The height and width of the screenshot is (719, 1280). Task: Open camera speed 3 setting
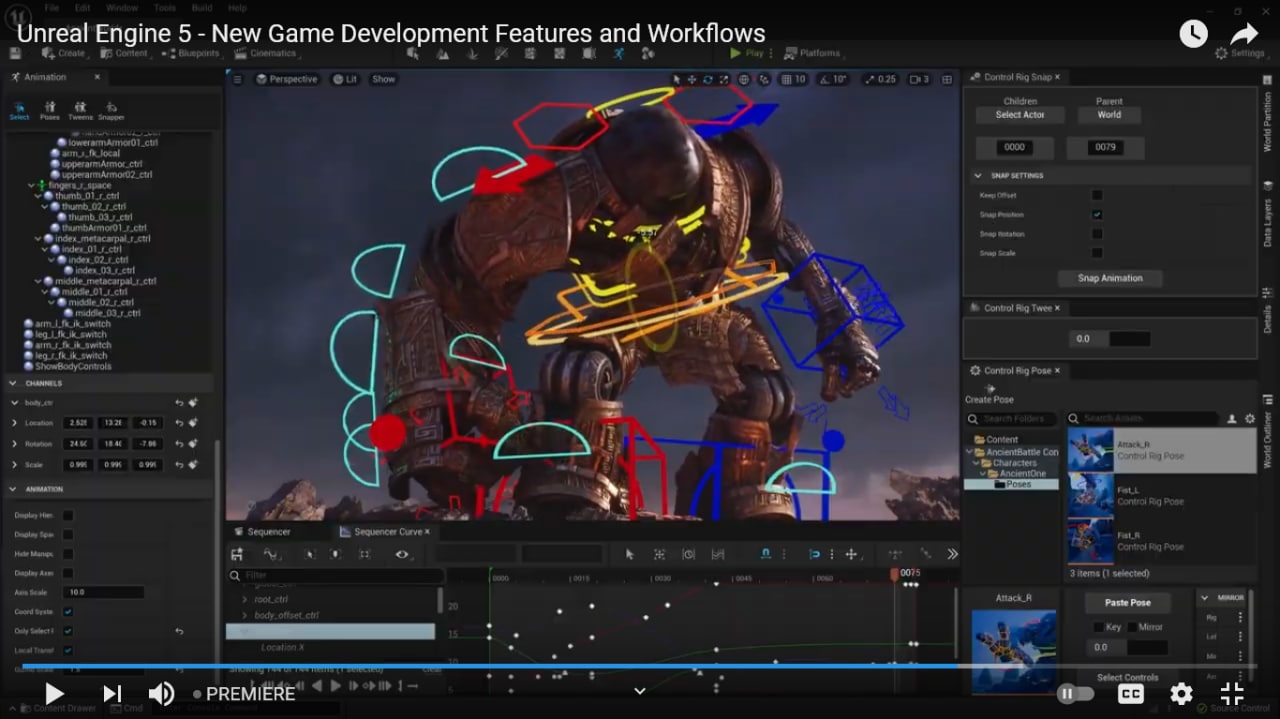pyautogui.click(x=919, y=79)
